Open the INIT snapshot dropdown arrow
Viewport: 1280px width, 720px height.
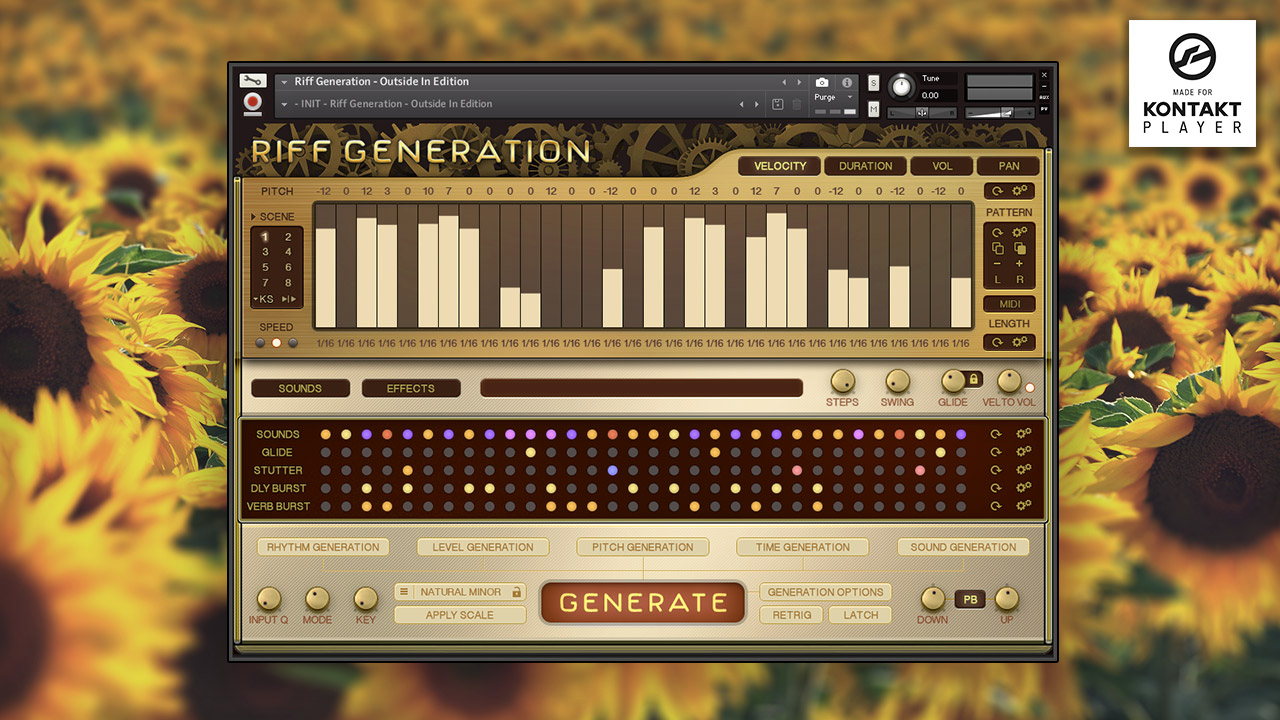pyautogui.click(x=284, y=104)
